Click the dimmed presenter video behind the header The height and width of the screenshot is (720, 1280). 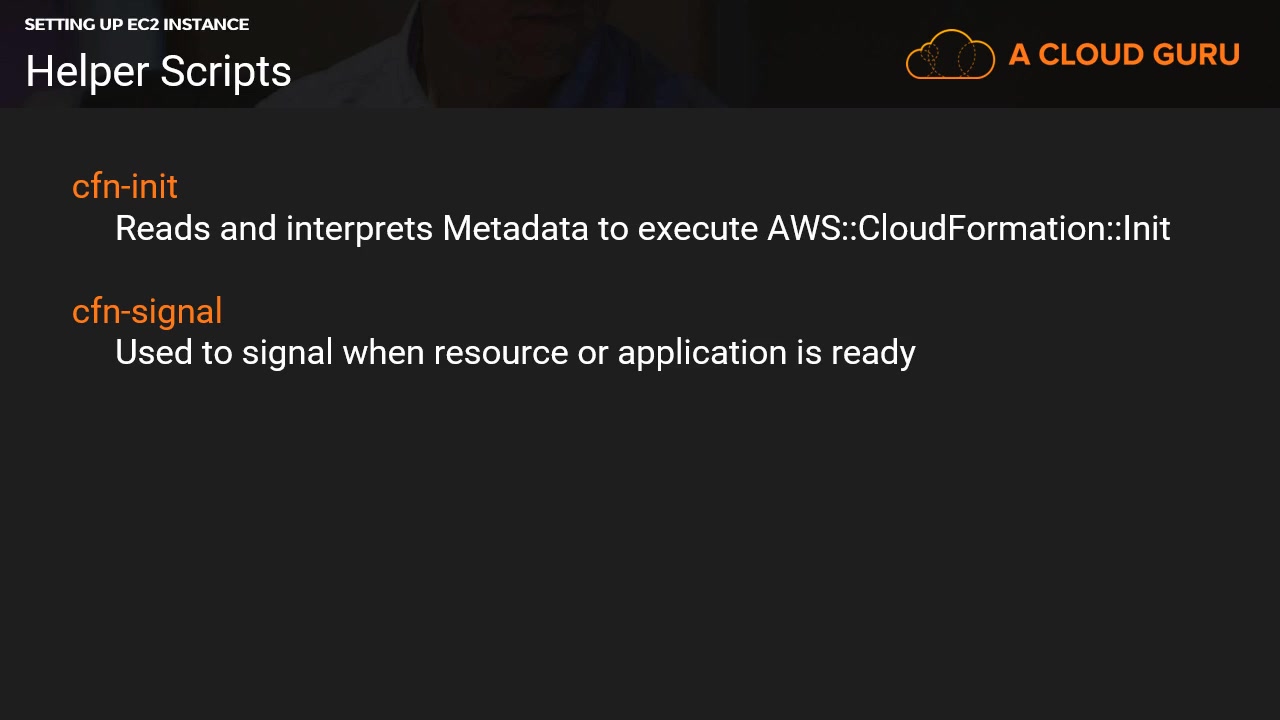point(500,50)
